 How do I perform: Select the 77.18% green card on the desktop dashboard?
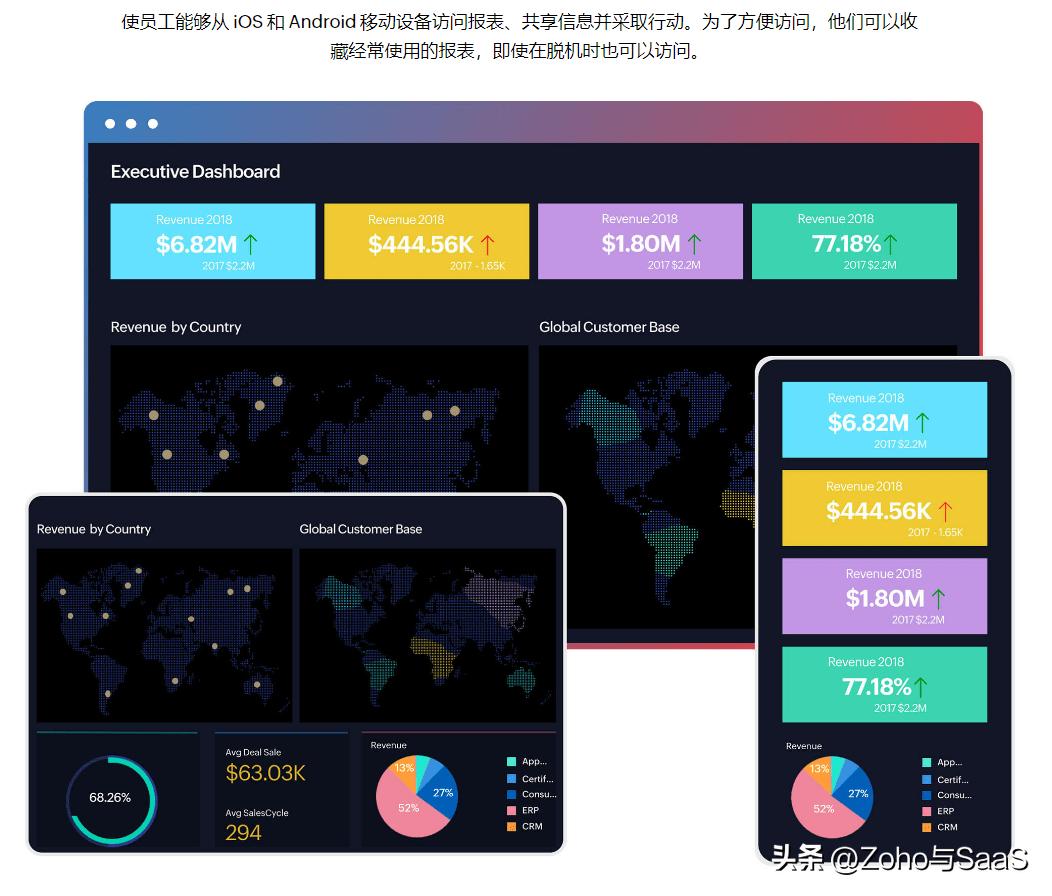(x=854, y=241)
